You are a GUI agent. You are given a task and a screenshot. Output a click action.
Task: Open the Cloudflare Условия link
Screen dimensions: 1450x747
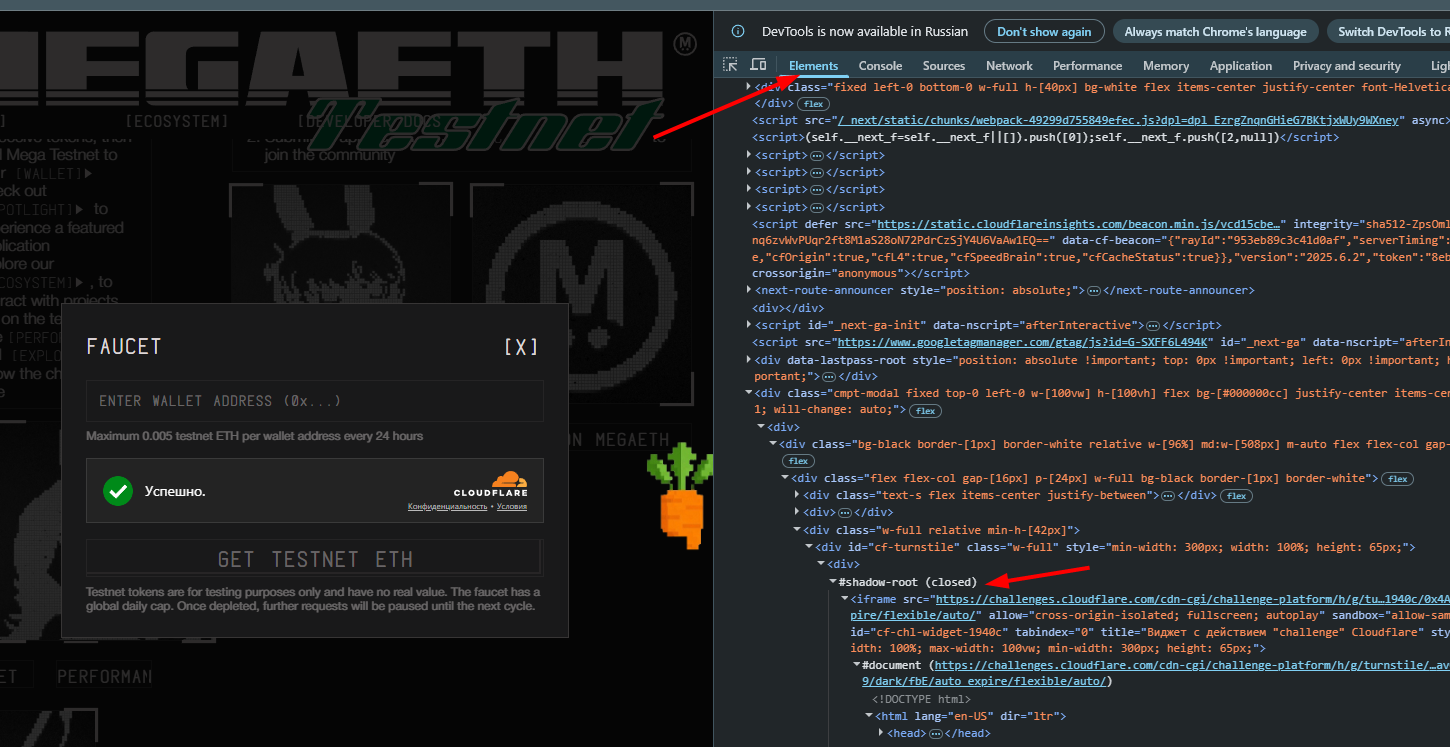coord(511,507)
